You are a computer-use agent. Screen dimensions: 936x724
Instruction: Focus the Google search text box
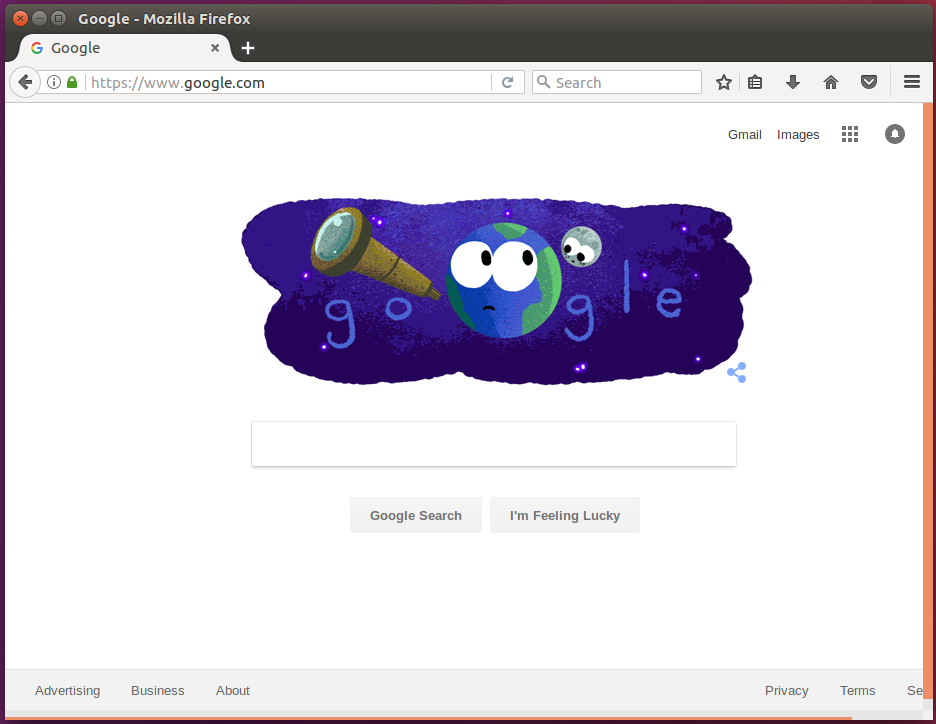(x=494, y=444)
